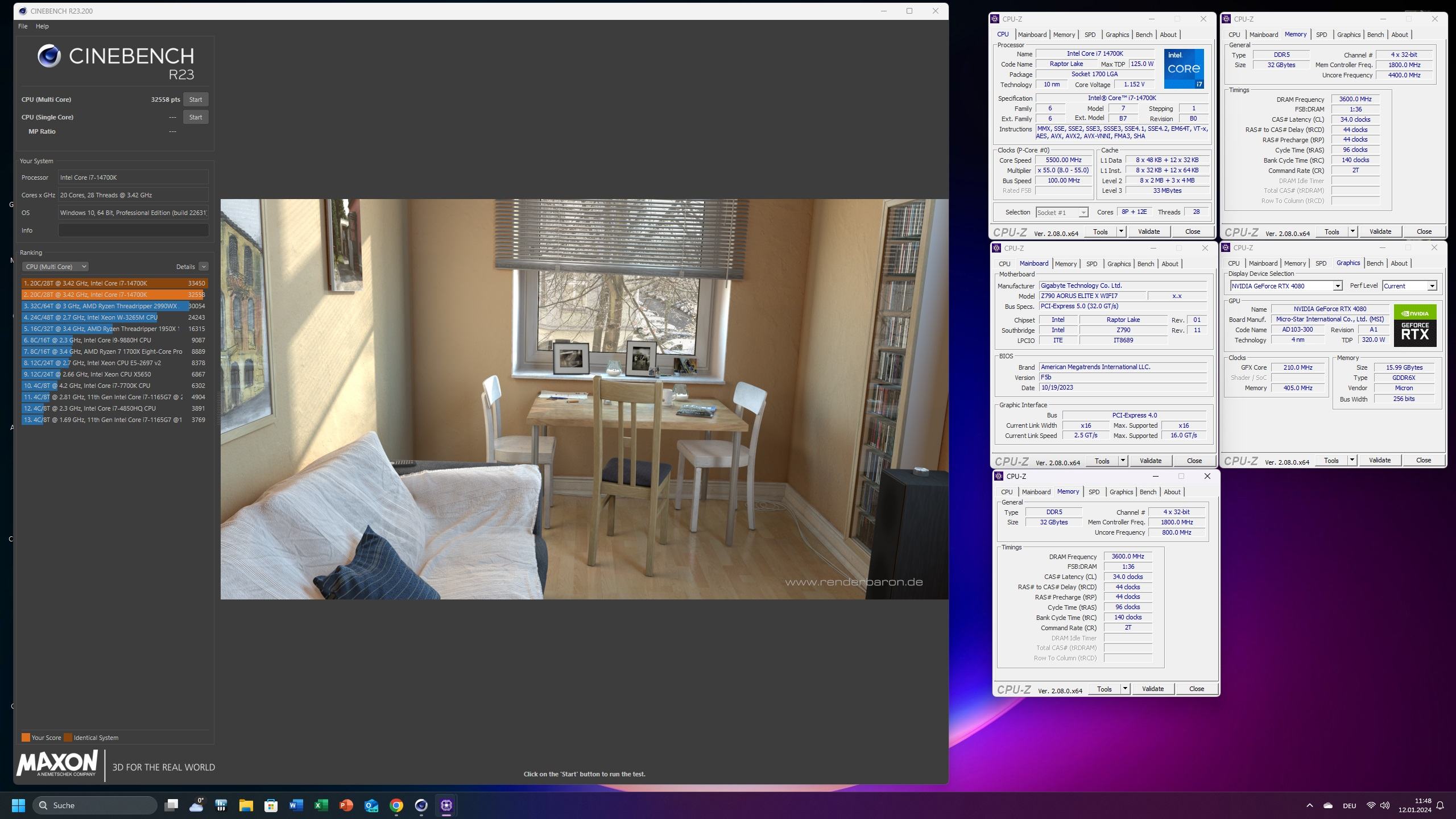Open Tools dropdown arrow in CPU-Z Mainboard window
Screen dimensions: 1456x819
pos(1123,461)
